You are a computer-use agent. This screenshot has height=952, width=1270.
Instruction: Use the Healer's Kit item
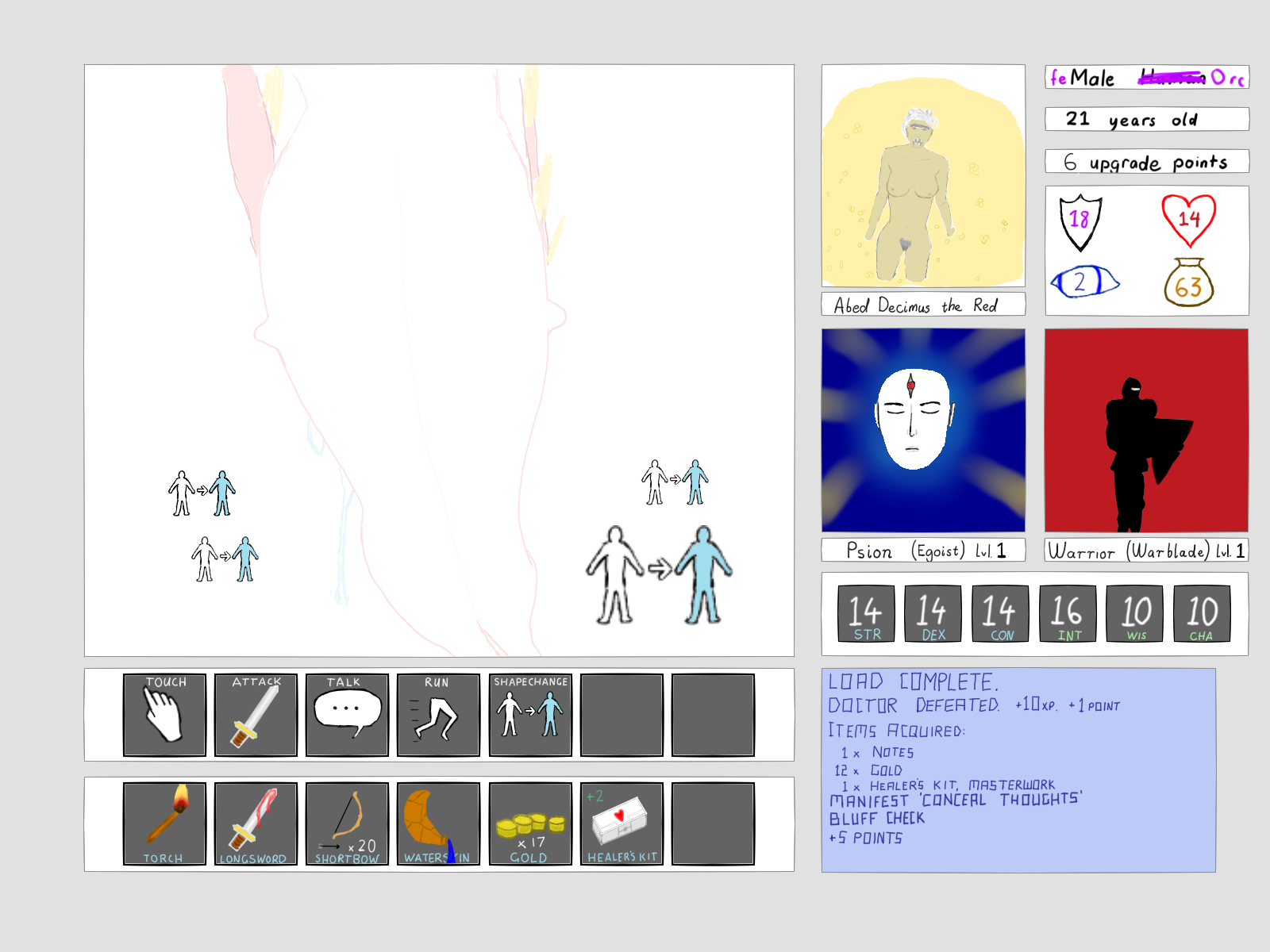point(622,823)
